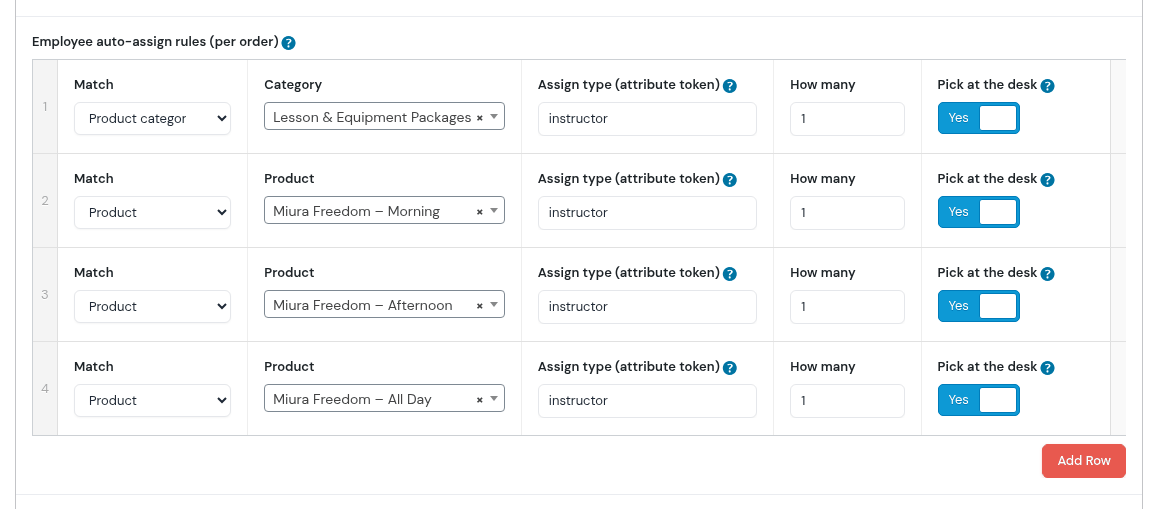
Task: Click Assign type help icon in row 2
Action: click(x=730, y=180)
